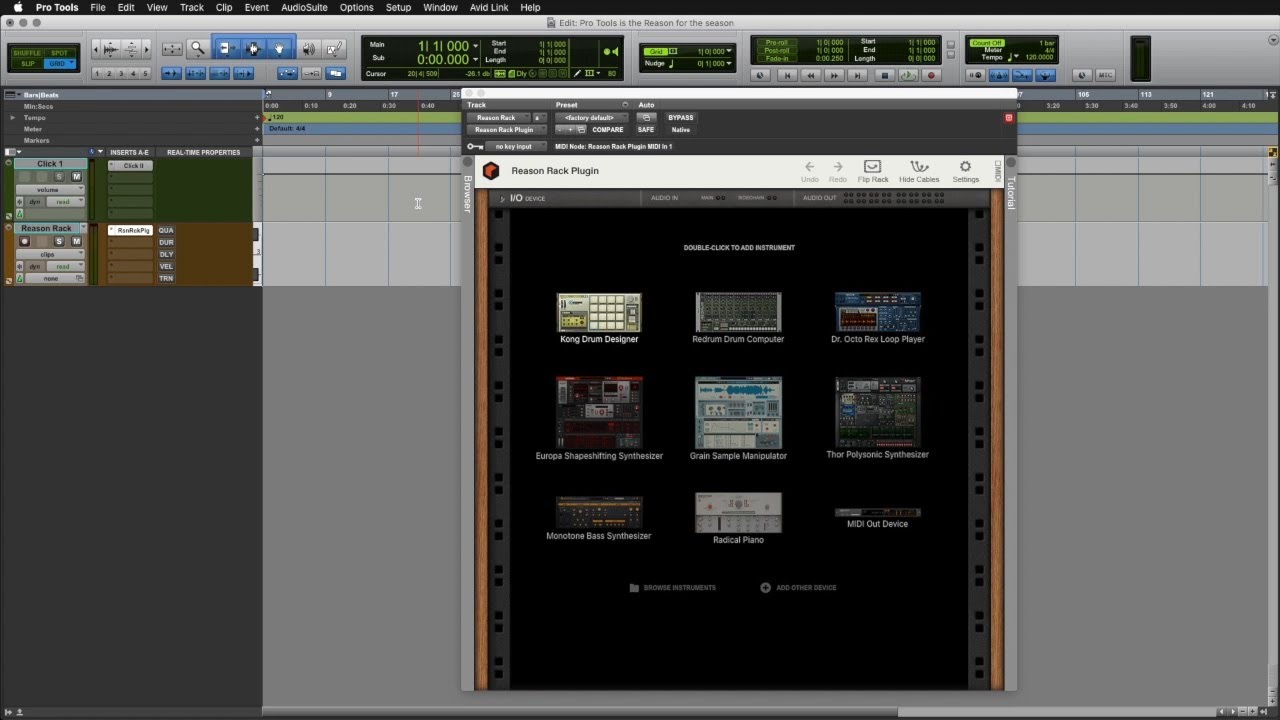Select Monotone Bass Synthesizer thumbnail
The width and height of the screenshot is (1280, 720).
[599, 513]
